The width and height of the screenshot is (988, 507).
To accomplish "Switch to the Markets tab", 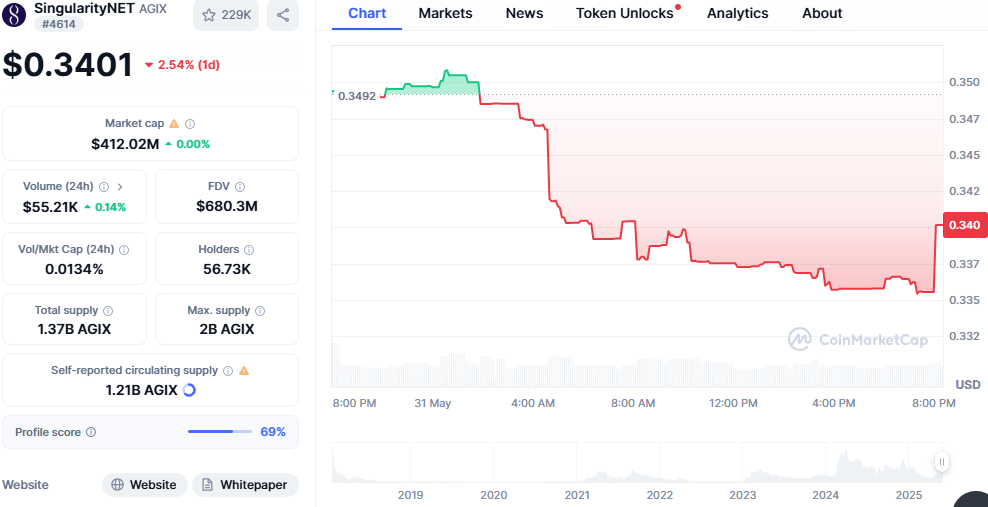I will click(x=444, y=14).
